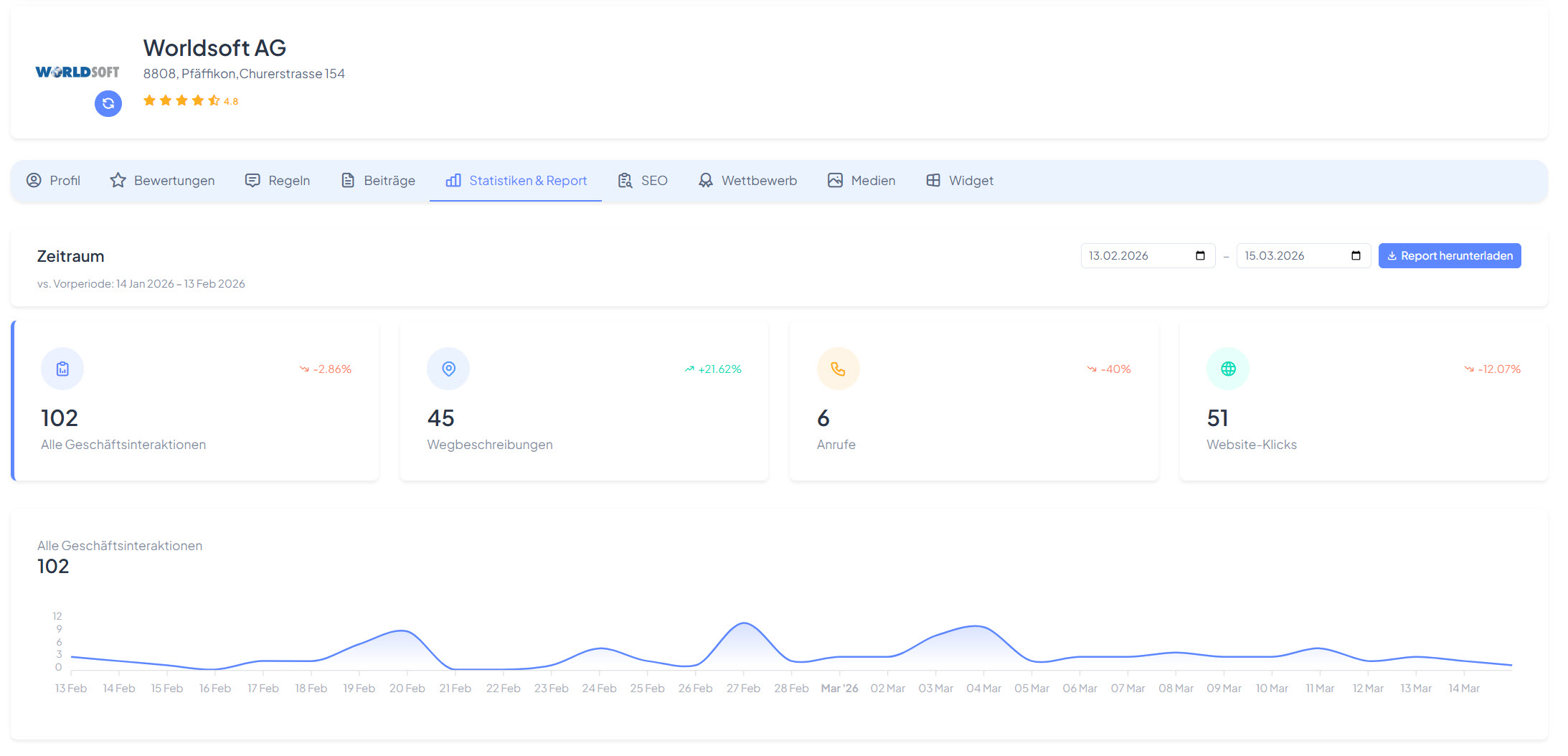Screen dimensions: 1568x756
Task: Open the Regeln tab
Action: [x=278, y=181]
